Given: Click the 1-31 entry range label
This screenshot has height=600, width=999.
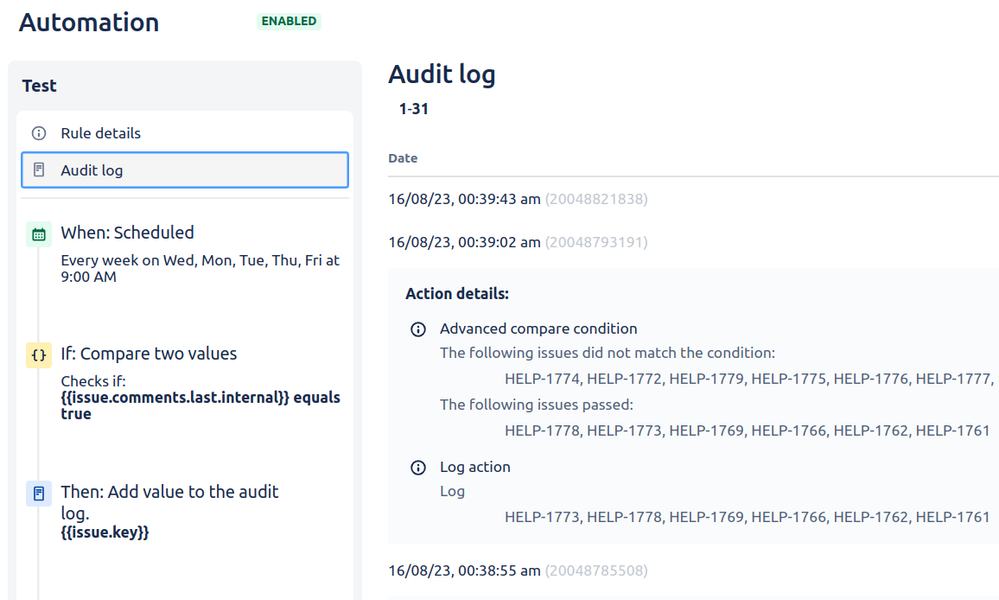Looking at the screenshot, I should click(414, 108).
